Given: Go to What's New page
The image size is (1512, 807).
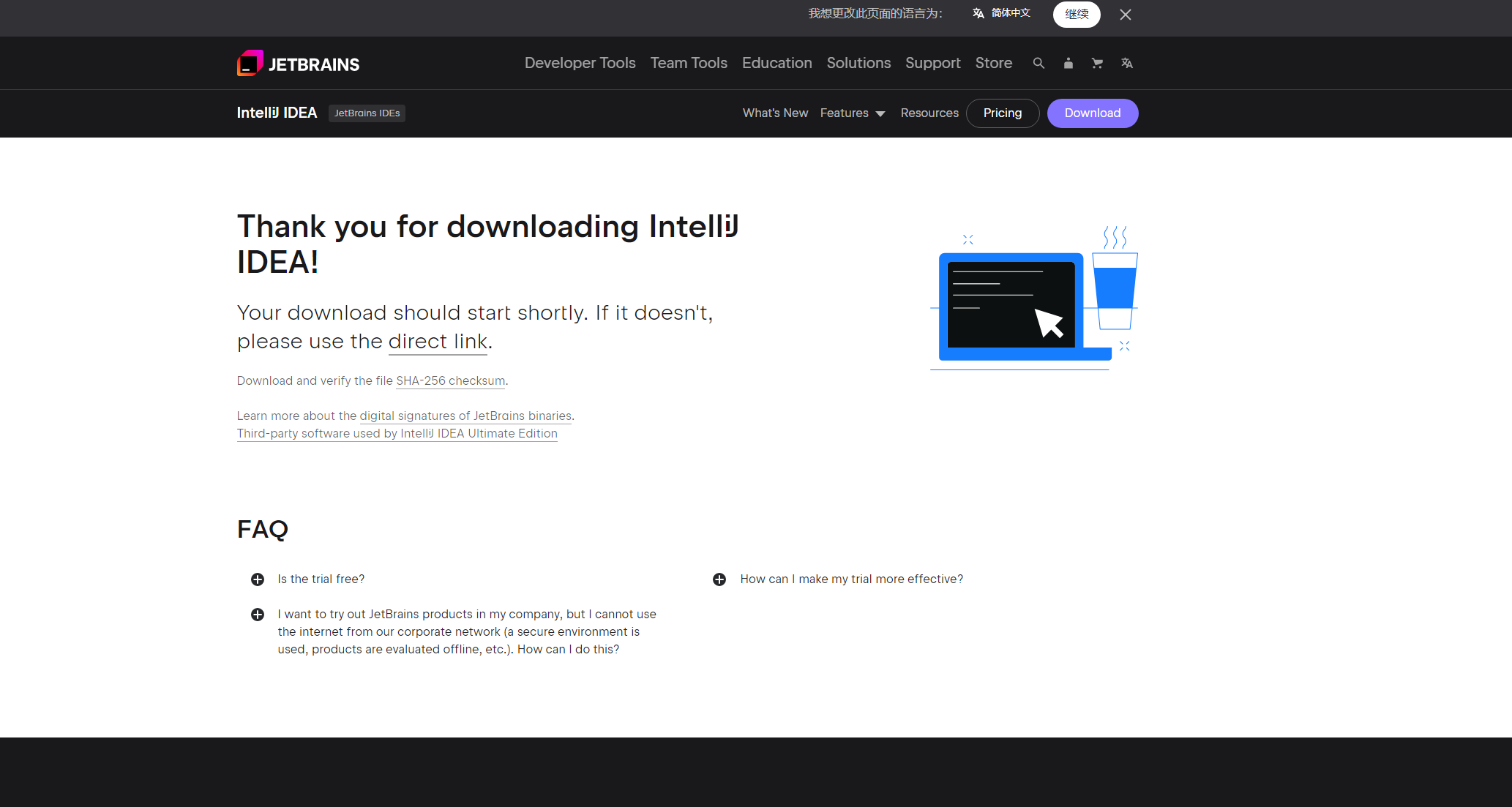Looking at the screenshot, I should 775,113.
